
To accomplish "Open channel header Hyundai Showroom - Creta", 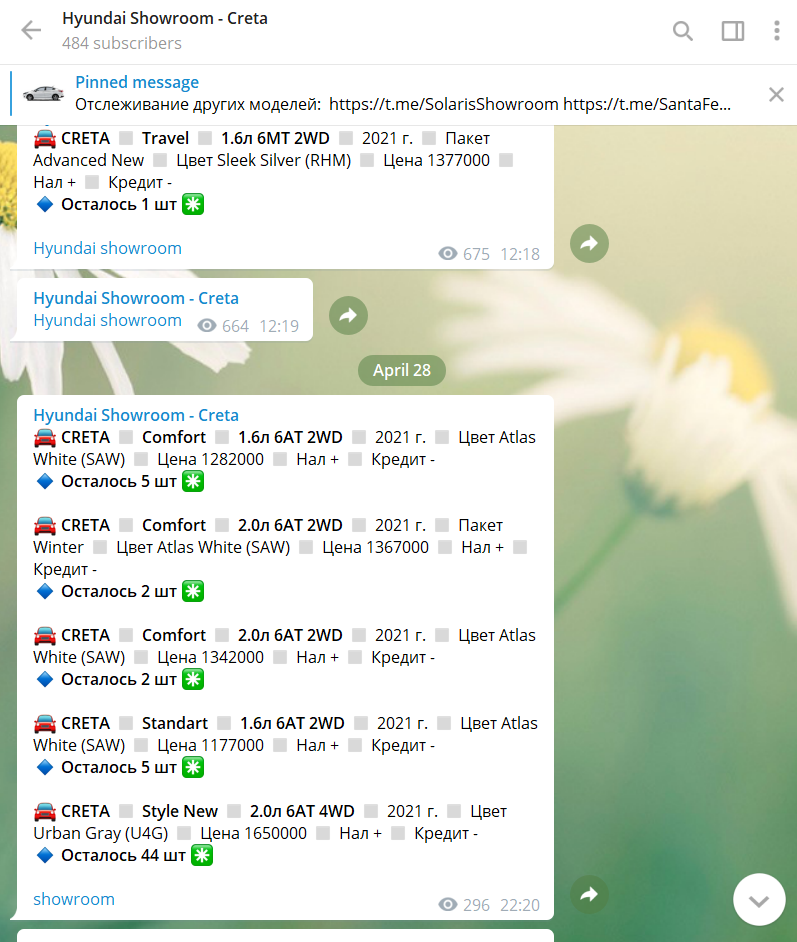I will (165, 19).
